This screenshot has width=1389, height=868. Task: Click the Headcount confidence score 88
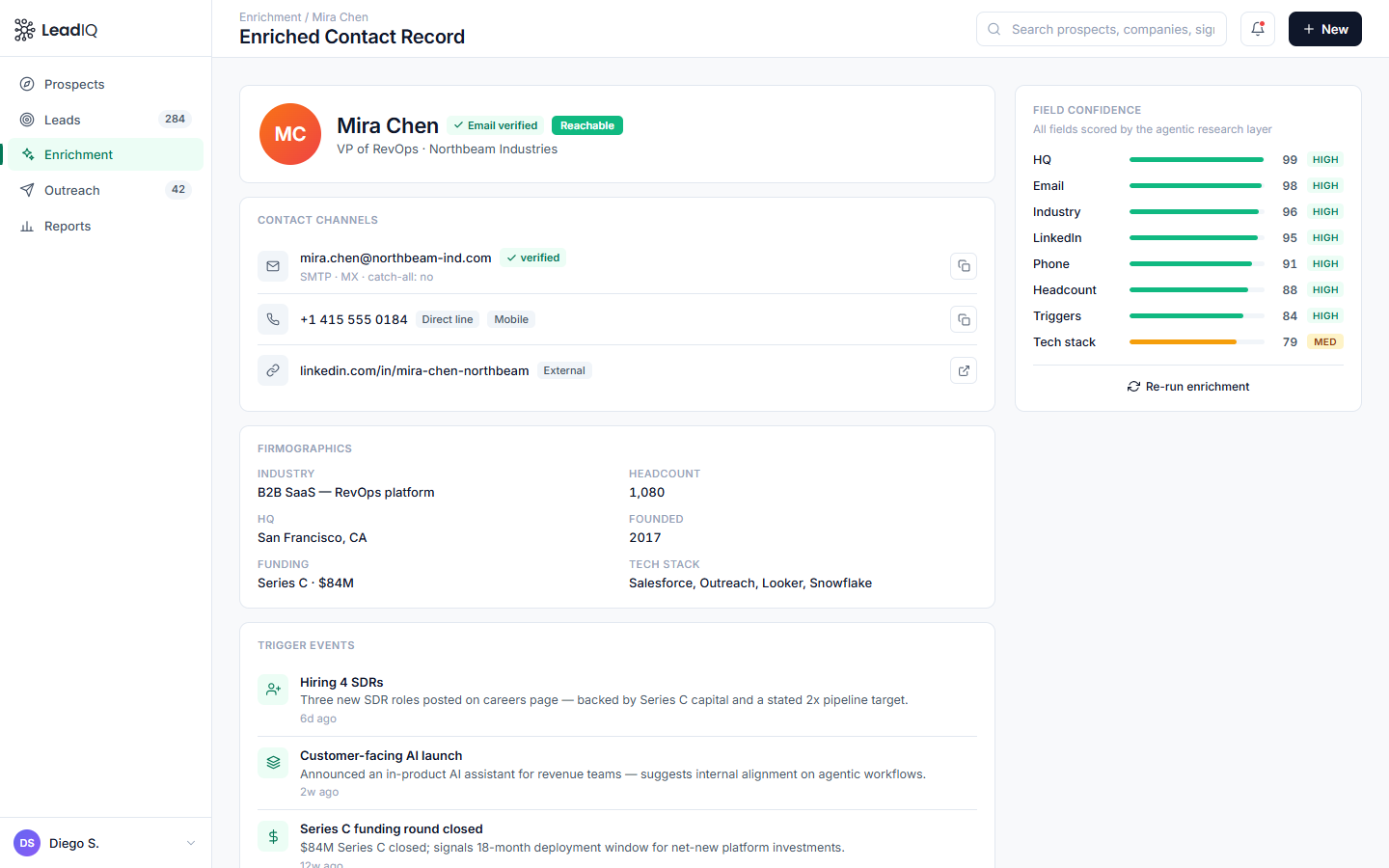1290,290
